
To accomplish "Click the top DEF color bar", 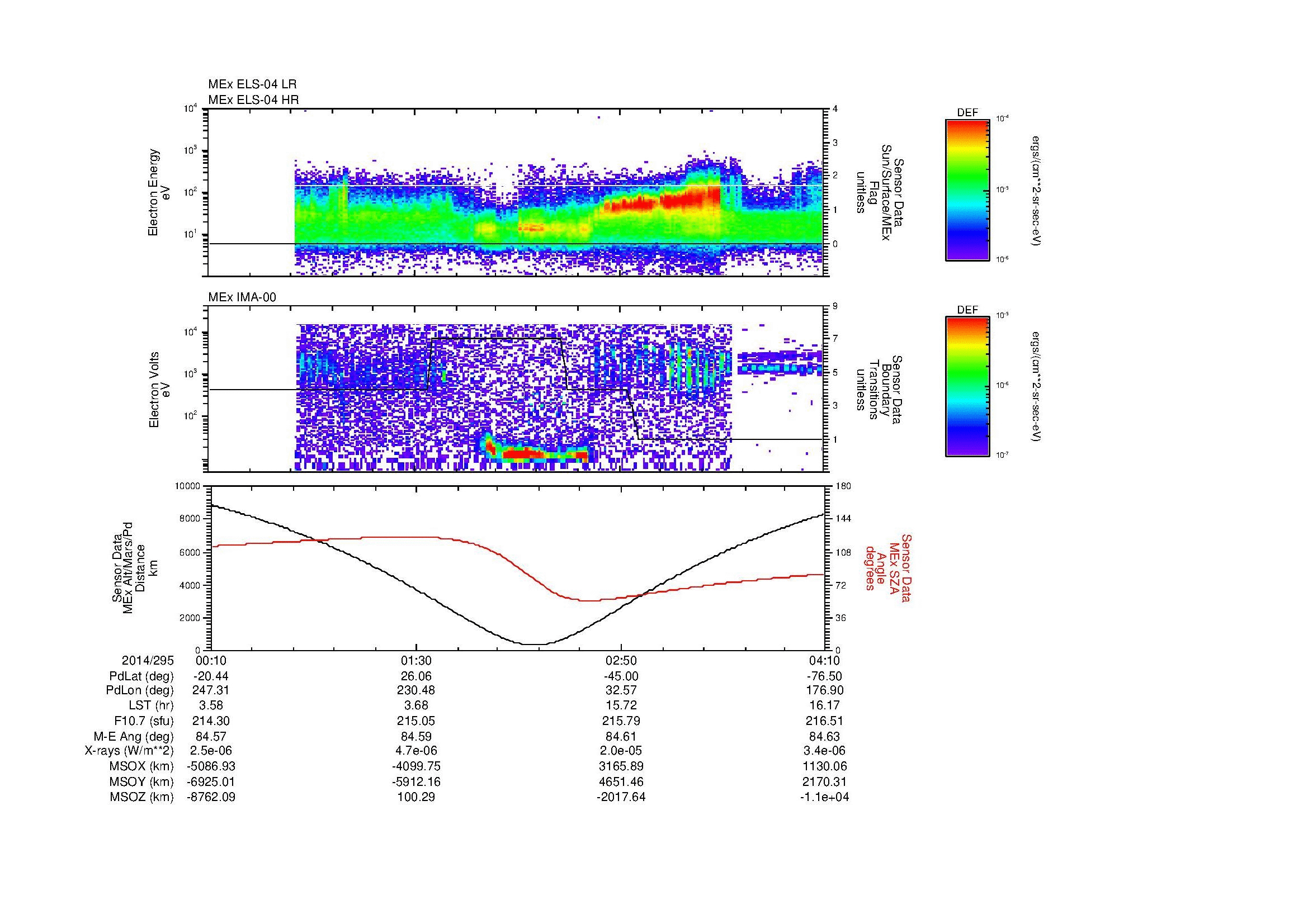I will click(x=967, y=189).
